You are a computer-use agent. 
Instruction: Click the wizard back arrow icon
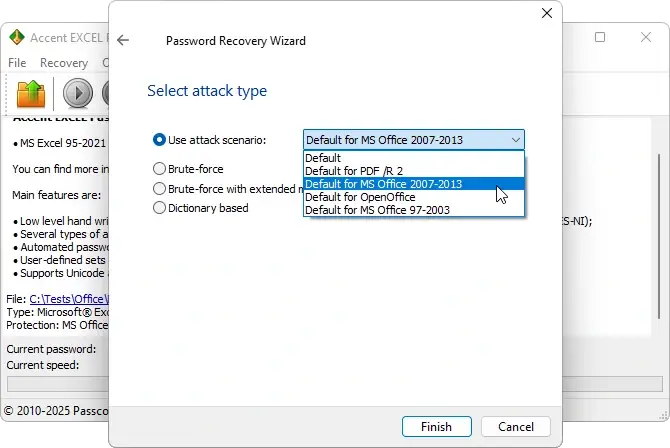click(x=123, y=41)
